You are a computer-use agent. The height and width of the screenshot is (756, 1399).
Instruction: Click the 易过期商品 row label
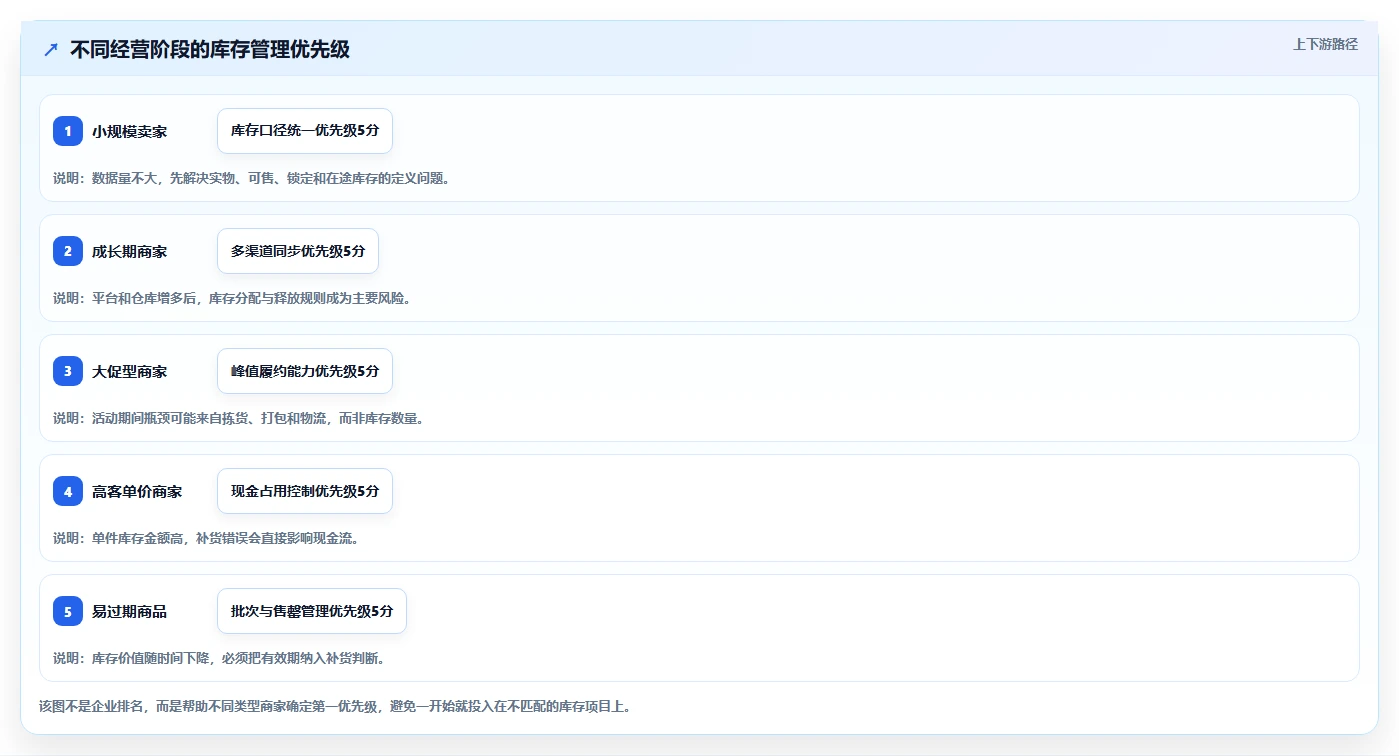coord(129,611)
